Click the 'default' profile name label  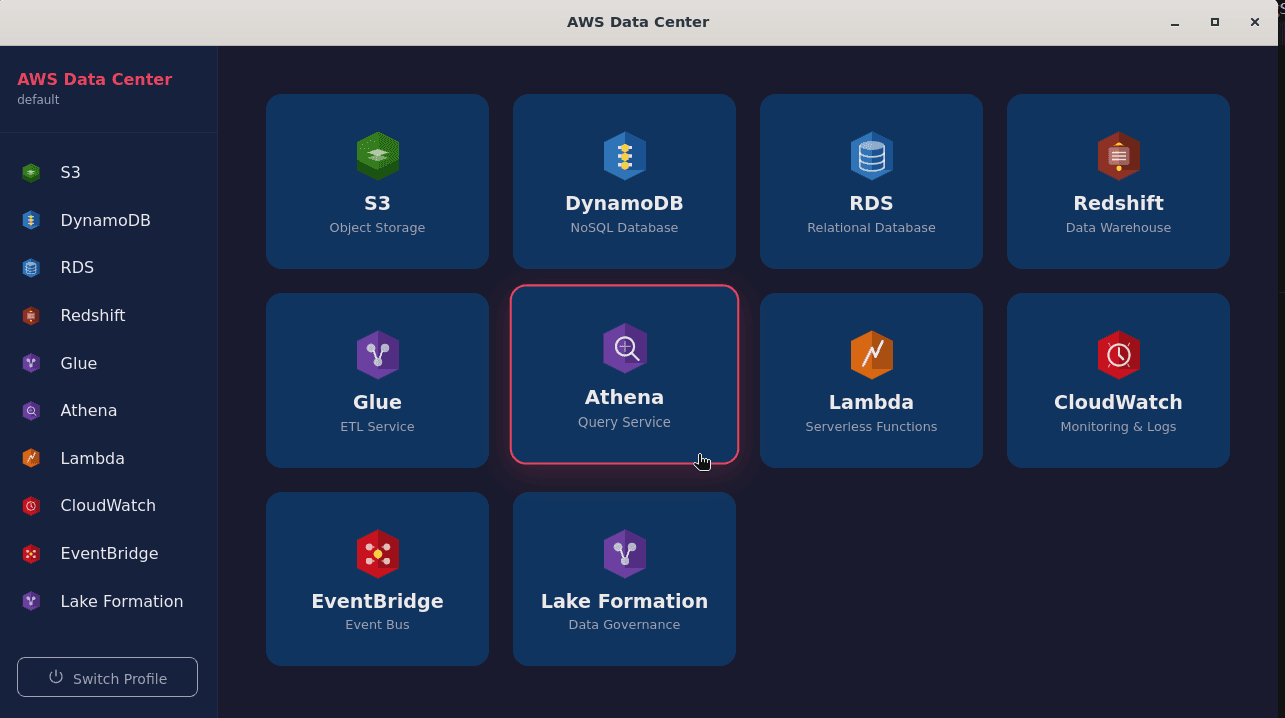pos(38,100)
